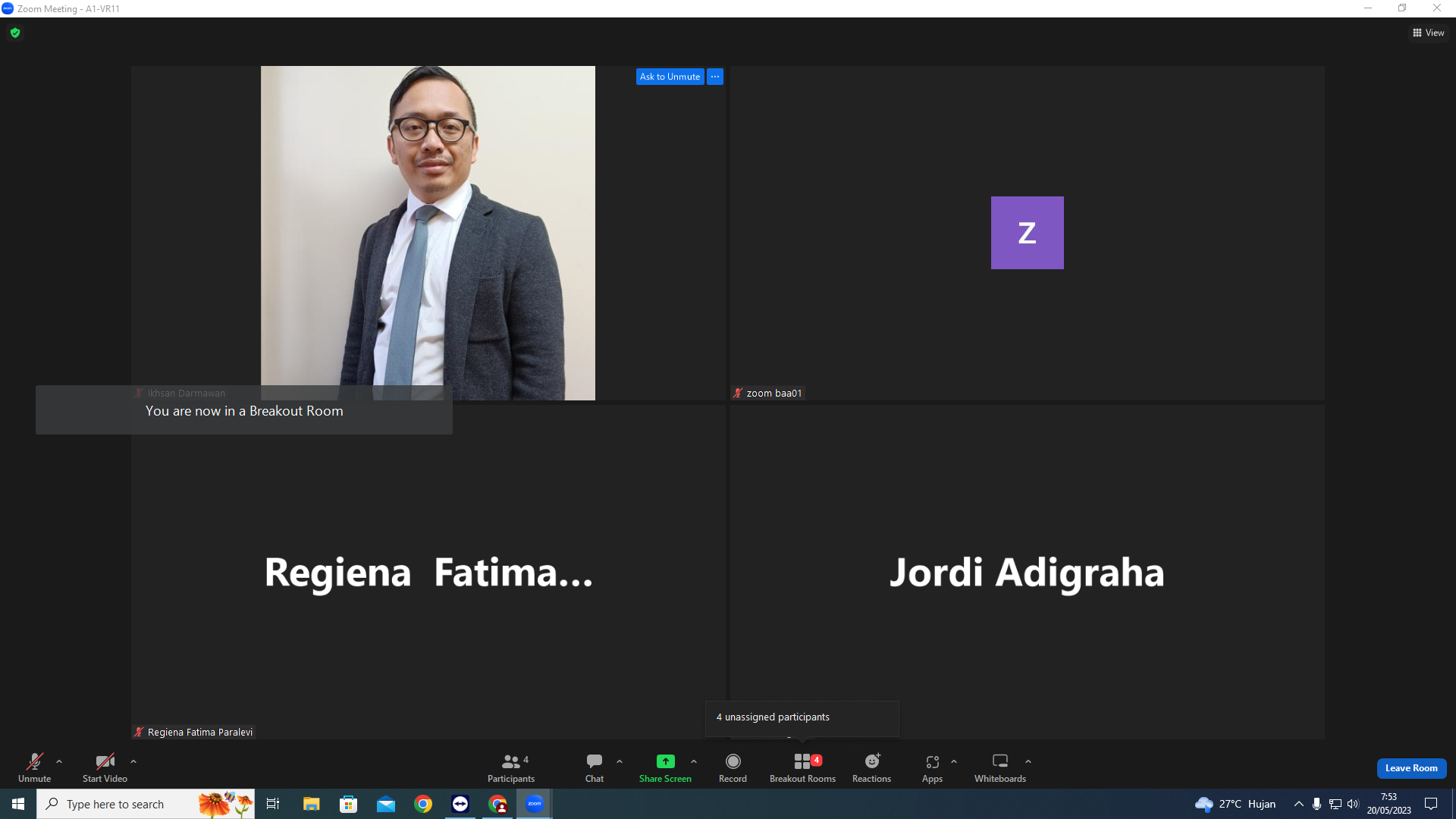Open weather widget showing 27°C Hujan
The image size is (1456, 819).
1235,804
